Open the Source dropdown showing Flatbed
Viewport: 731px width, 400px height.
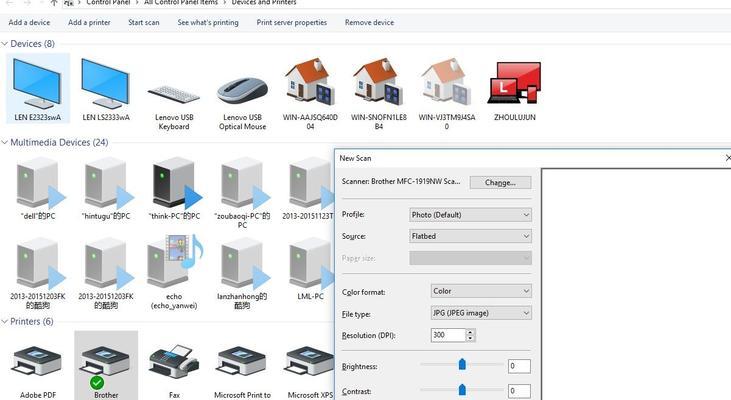click(470, 236)
